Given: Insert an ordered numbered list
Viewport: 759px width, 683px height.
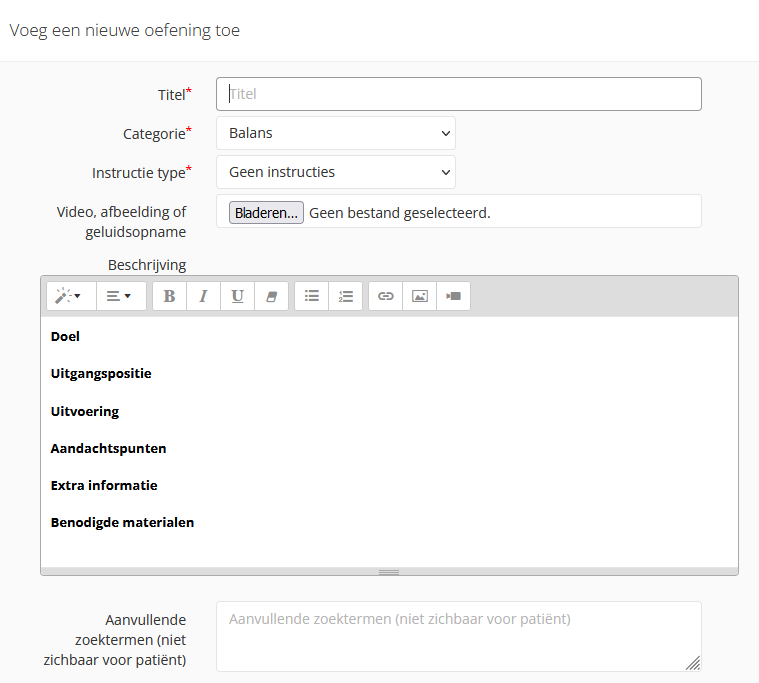Looking at the screenshot, I should (346, 296).
